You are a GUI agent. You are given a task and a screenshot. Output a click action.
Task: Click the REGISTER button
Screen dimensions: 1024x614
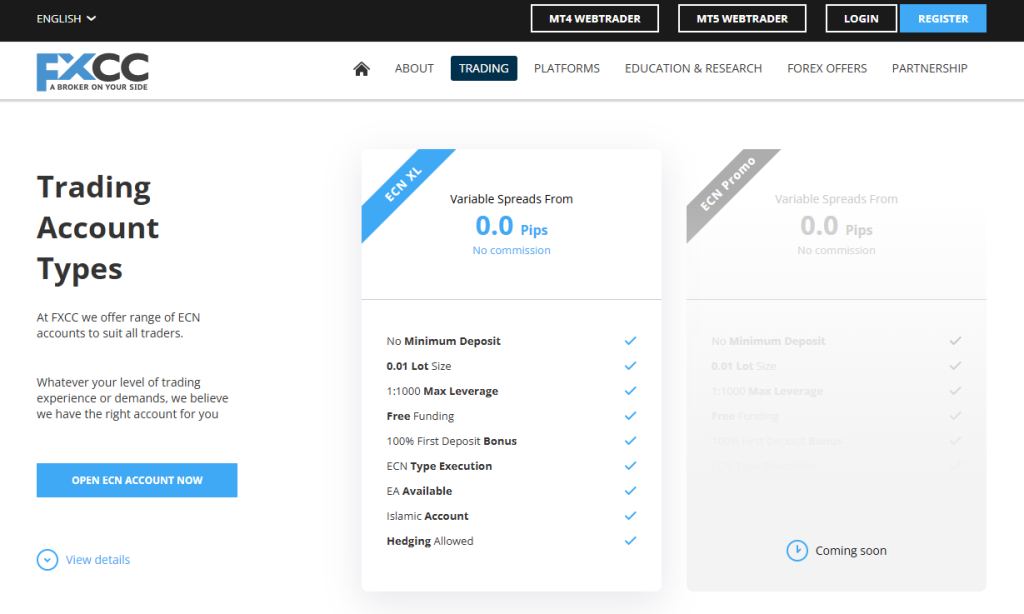(x=943, y=18)
